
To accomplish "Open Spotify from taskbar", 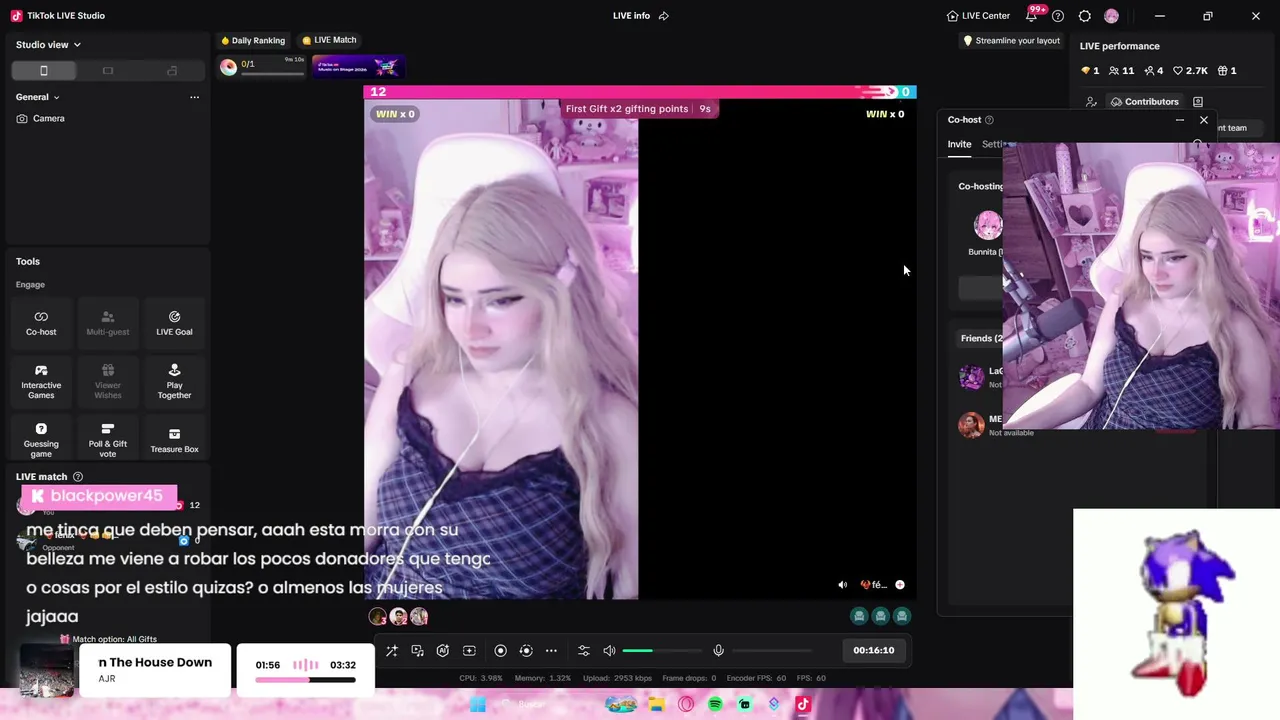I will [715, 705].
